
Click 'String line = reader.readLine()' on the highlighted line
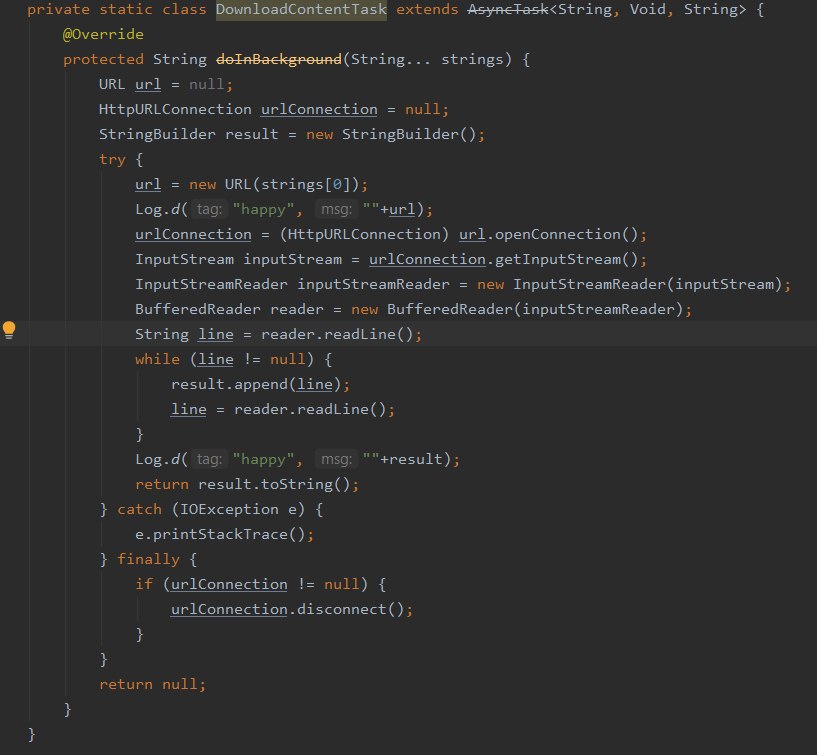coord(278,335)
